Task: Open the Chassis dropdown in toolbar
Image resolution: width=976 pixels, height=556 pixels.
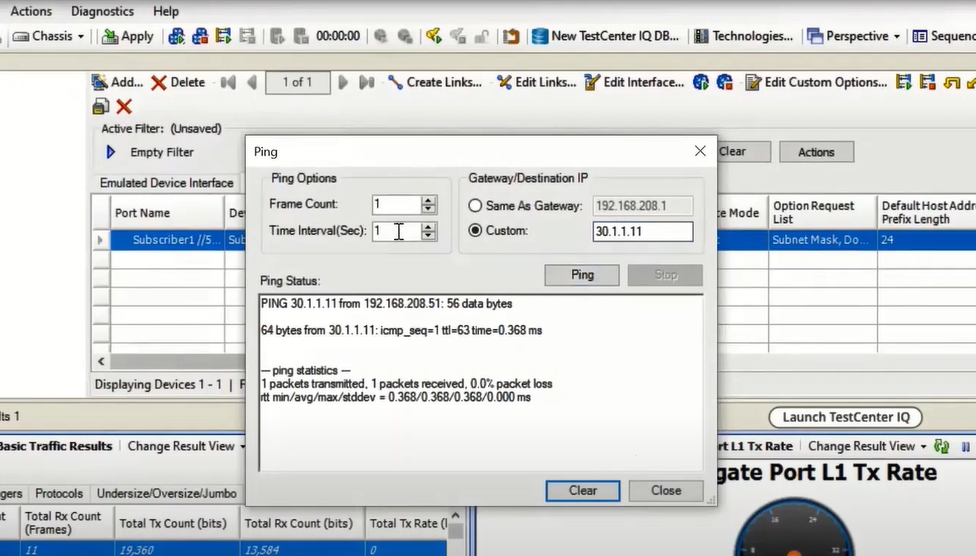Action: tap(49, 36)
